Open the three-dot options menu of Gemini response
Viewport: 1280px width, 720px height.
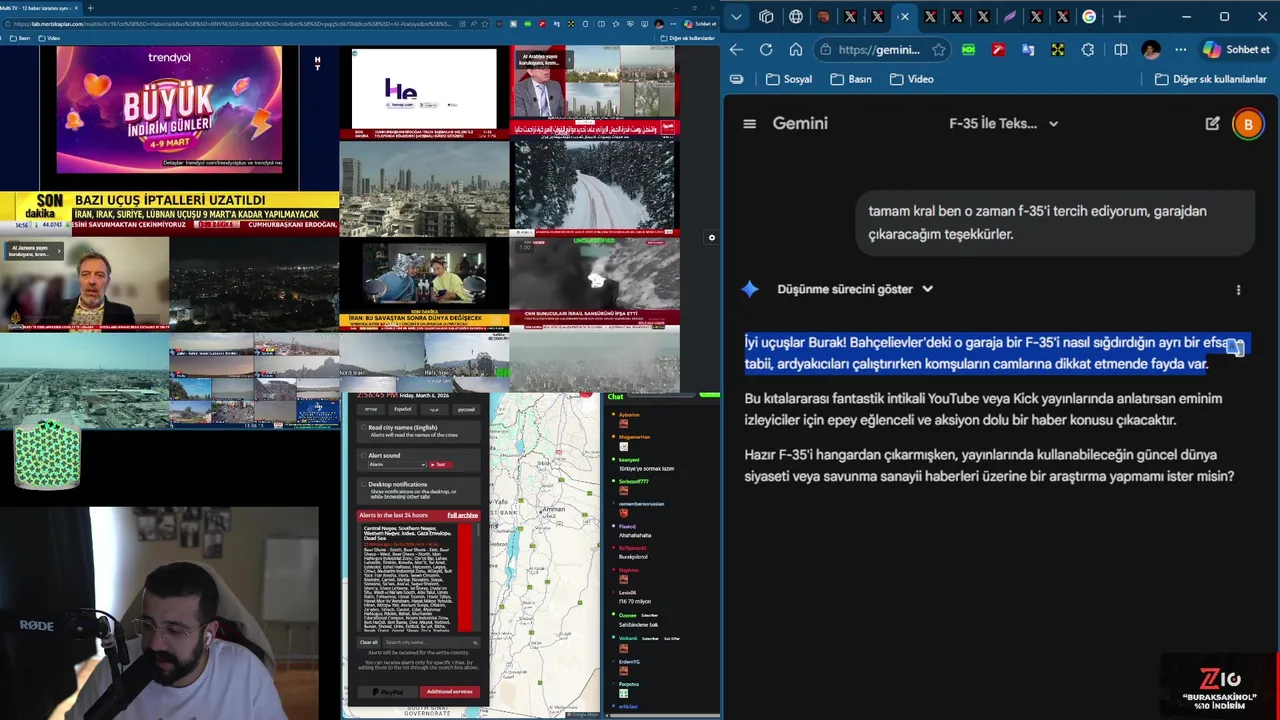point(1238,290)
